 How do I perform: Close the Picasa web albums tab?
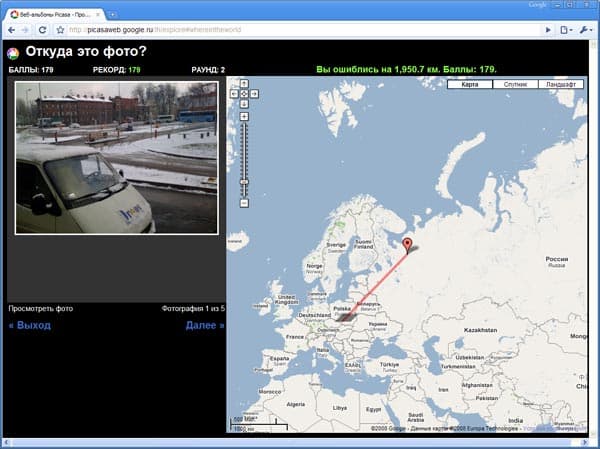(98, 15)
